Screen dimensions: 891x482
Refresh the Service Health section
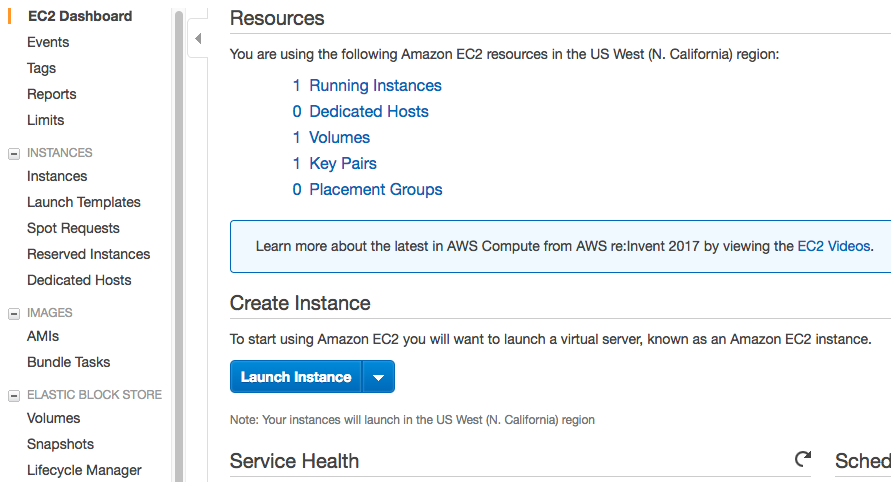803,459
